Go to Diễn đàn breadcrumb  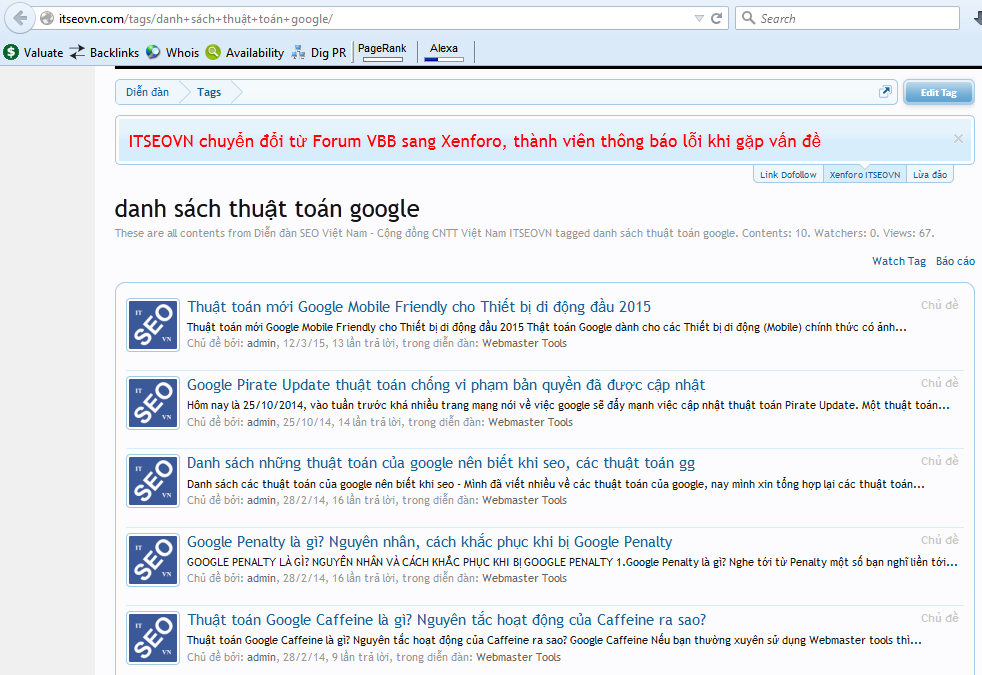click(147, 92)
